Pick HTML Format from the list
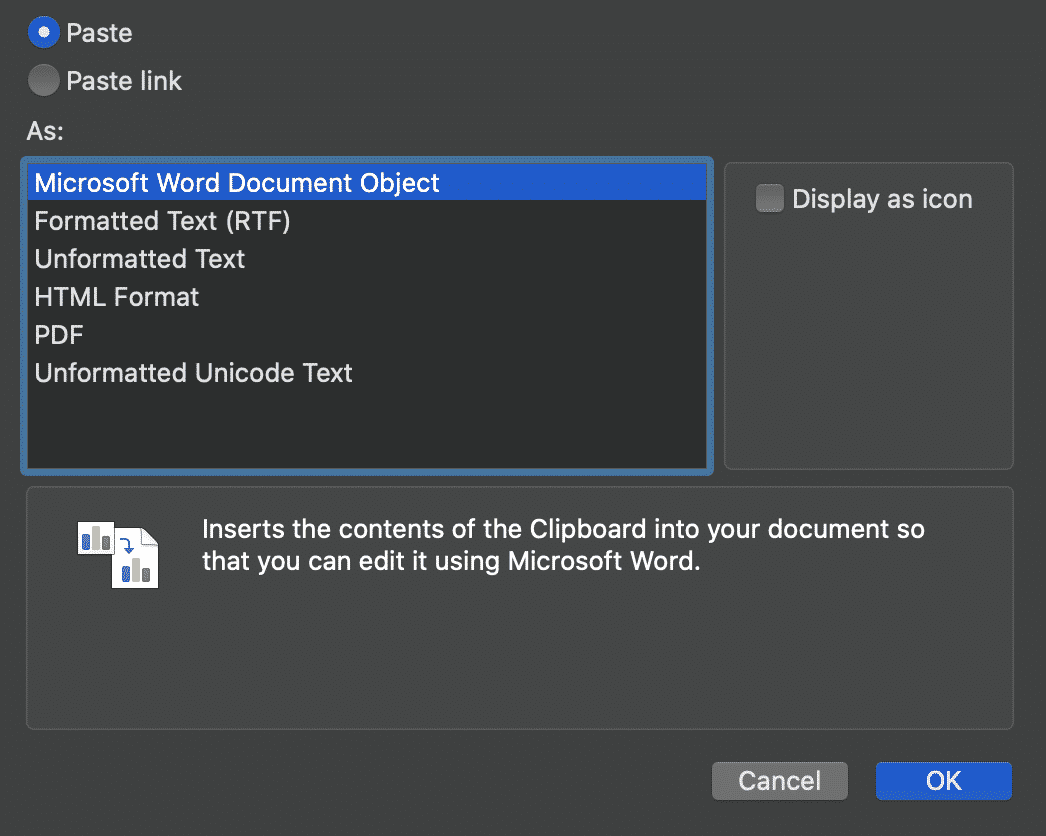The height and width of the screenshot is (836, 1046). (116, 296)
